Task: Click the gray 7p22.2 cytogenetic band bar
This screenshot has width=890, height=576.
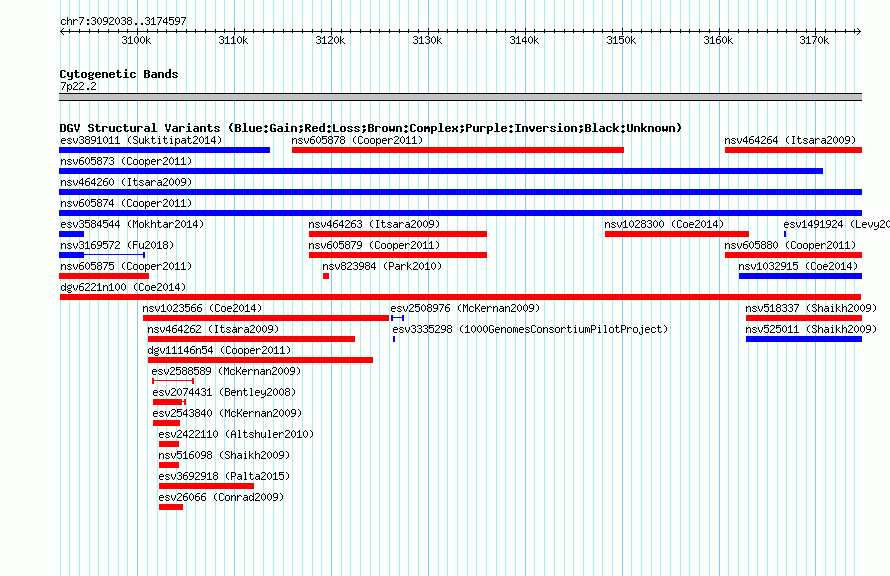Action: point(460,98)
